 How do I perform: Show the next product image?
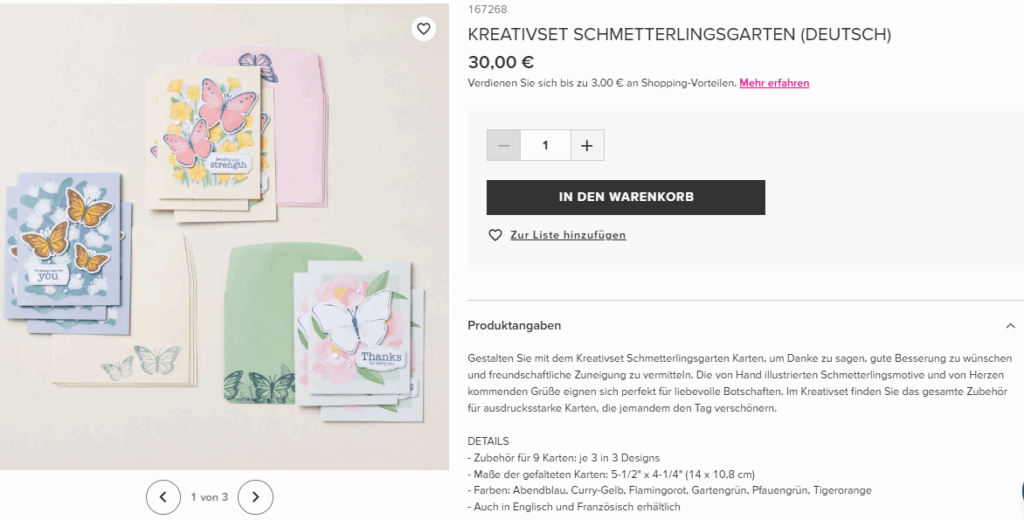point(255,497)
